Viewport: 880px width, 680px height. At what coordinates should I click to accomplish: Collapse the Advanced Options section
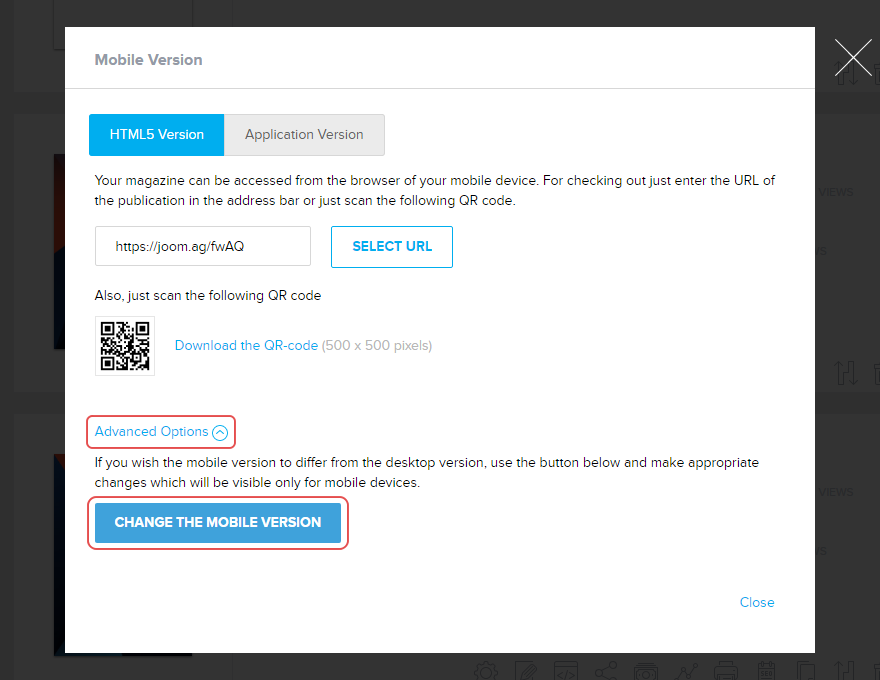(161, 432)
